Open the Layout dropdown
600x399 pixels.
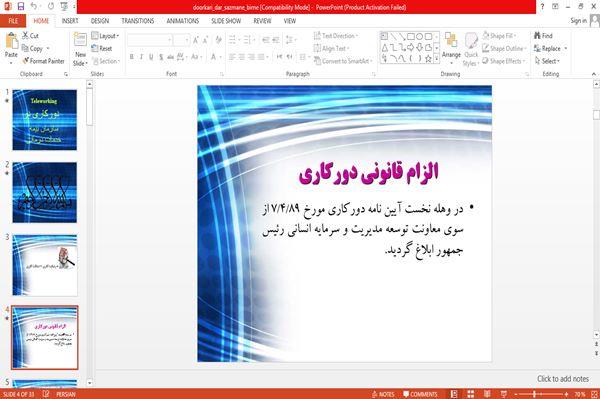point(106,36)
